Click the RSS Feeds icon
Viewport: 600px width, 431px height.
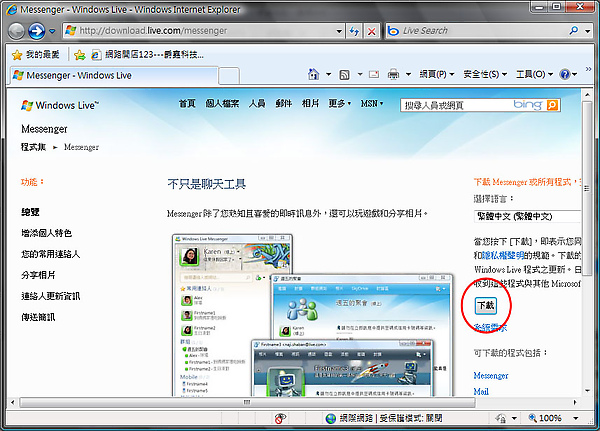tap(344, 75)
